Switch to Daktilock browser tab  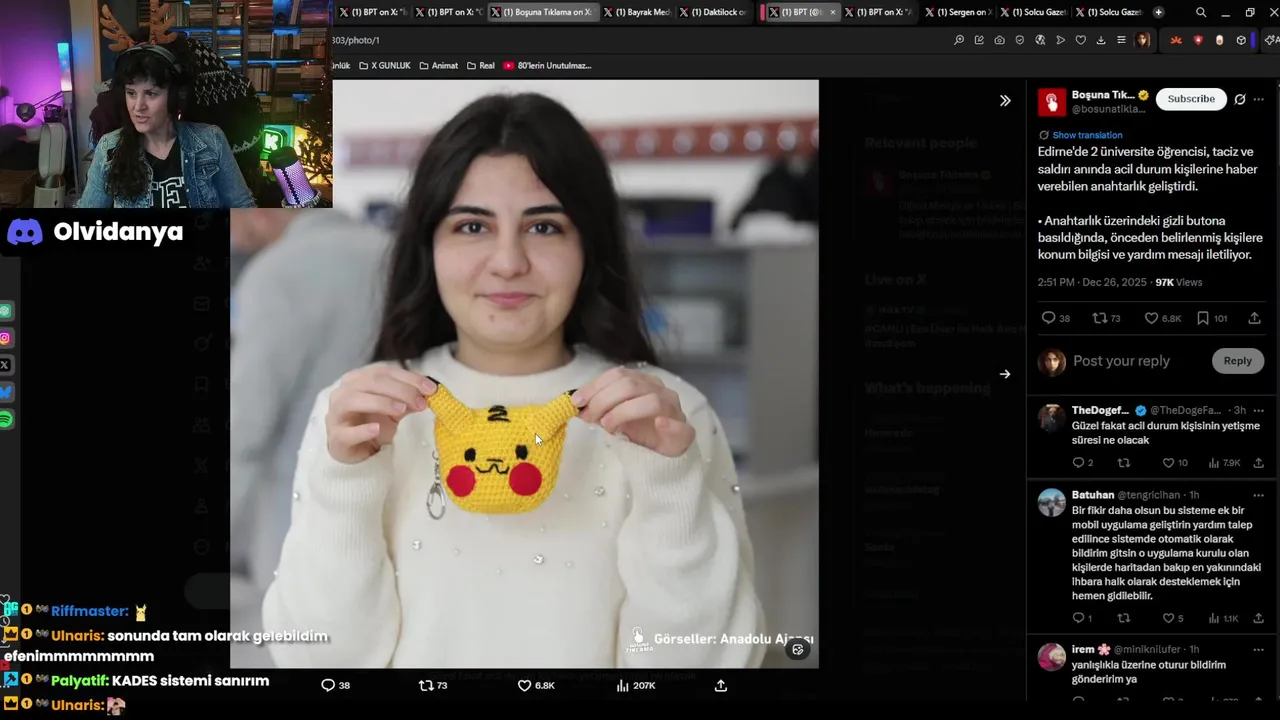click(x=713, y=12)
